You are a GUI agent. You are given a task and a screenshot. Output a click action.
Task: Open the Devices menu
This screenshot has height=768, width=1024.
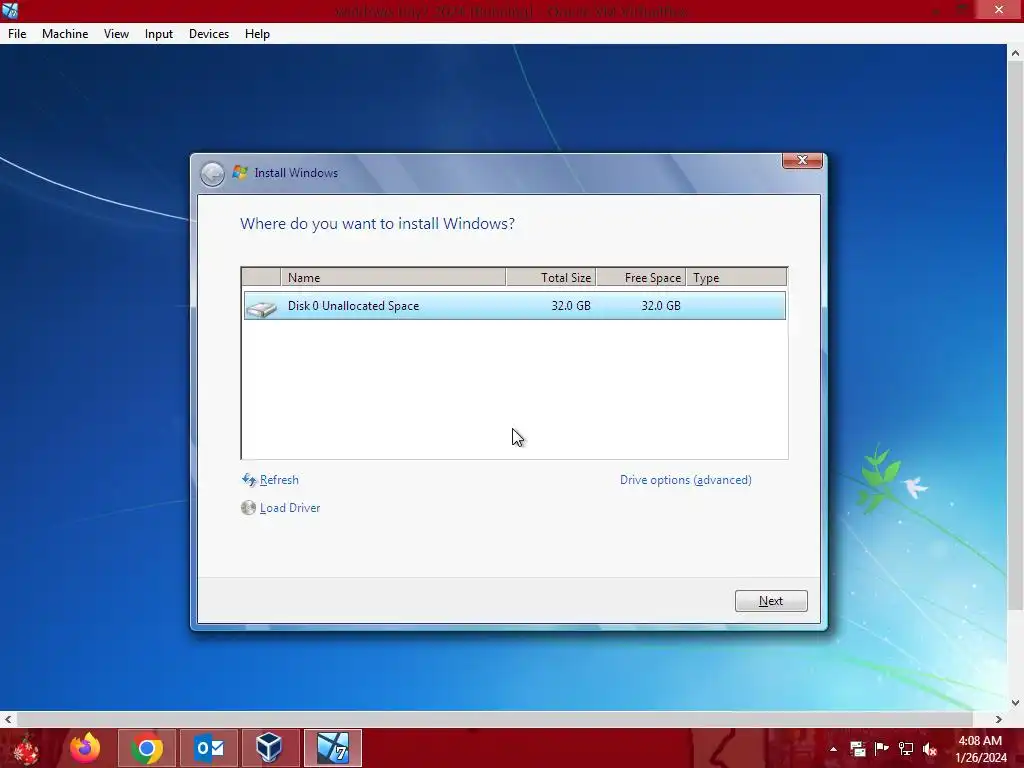[209, 34]
